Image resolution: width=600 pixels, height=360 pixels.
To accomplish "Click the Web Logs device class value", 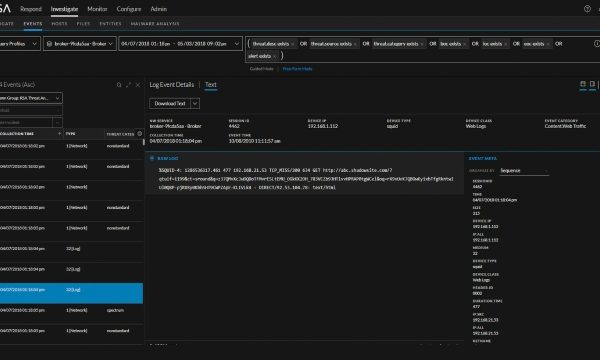I will [x=476, y=126].
